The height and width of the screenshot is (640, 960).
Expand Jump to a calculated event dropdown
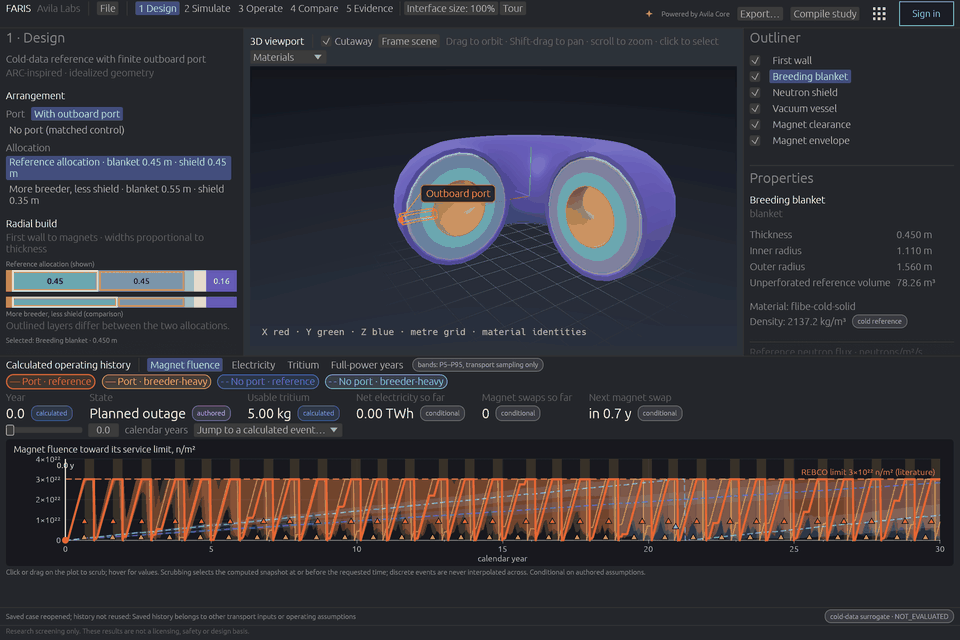pyautogui.click(x=268, y=430)
